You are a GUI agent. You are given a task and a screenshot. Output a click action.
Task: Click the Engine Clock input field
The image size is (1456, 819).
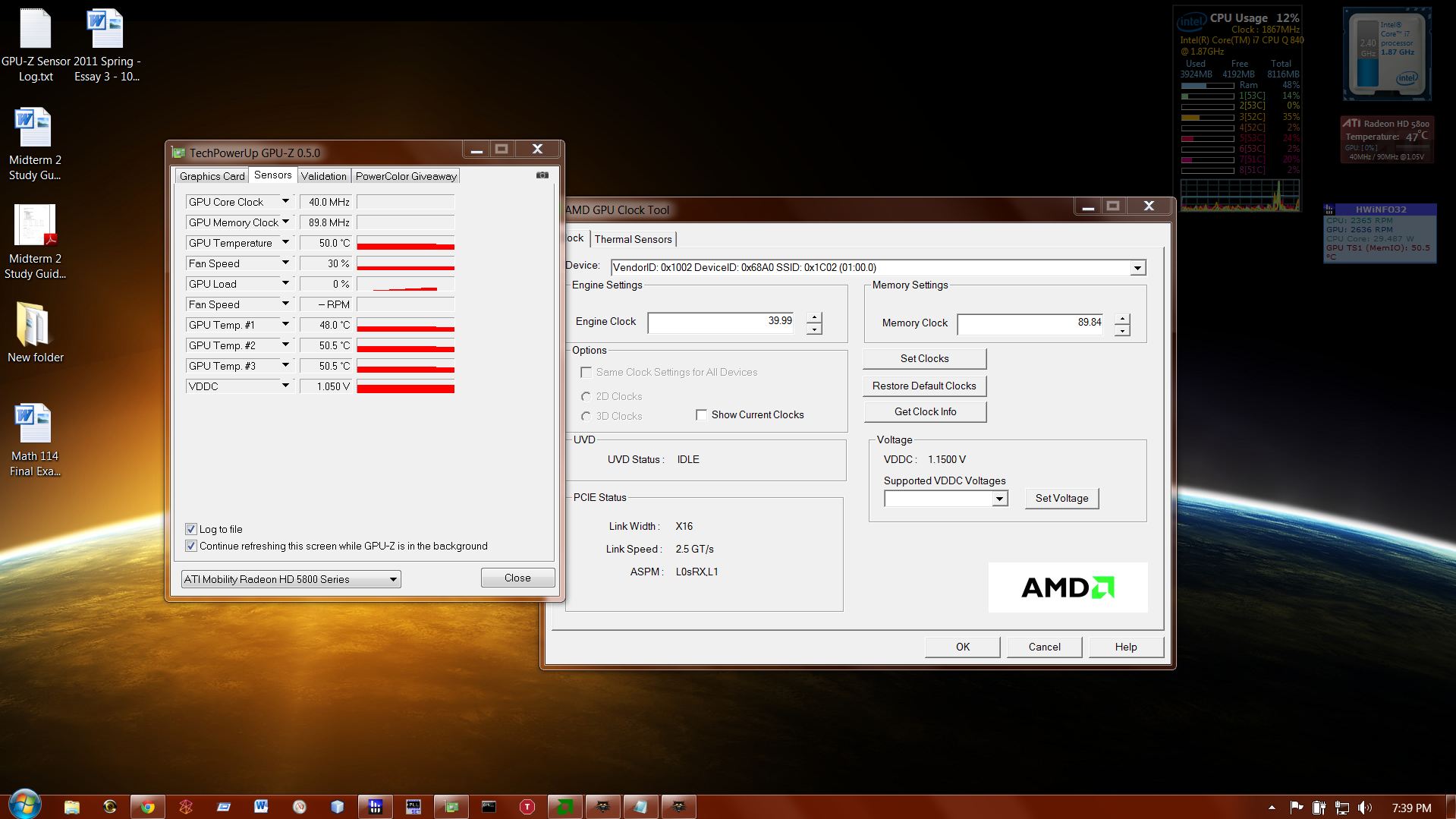pyautogui.click(x=722, y=323)
